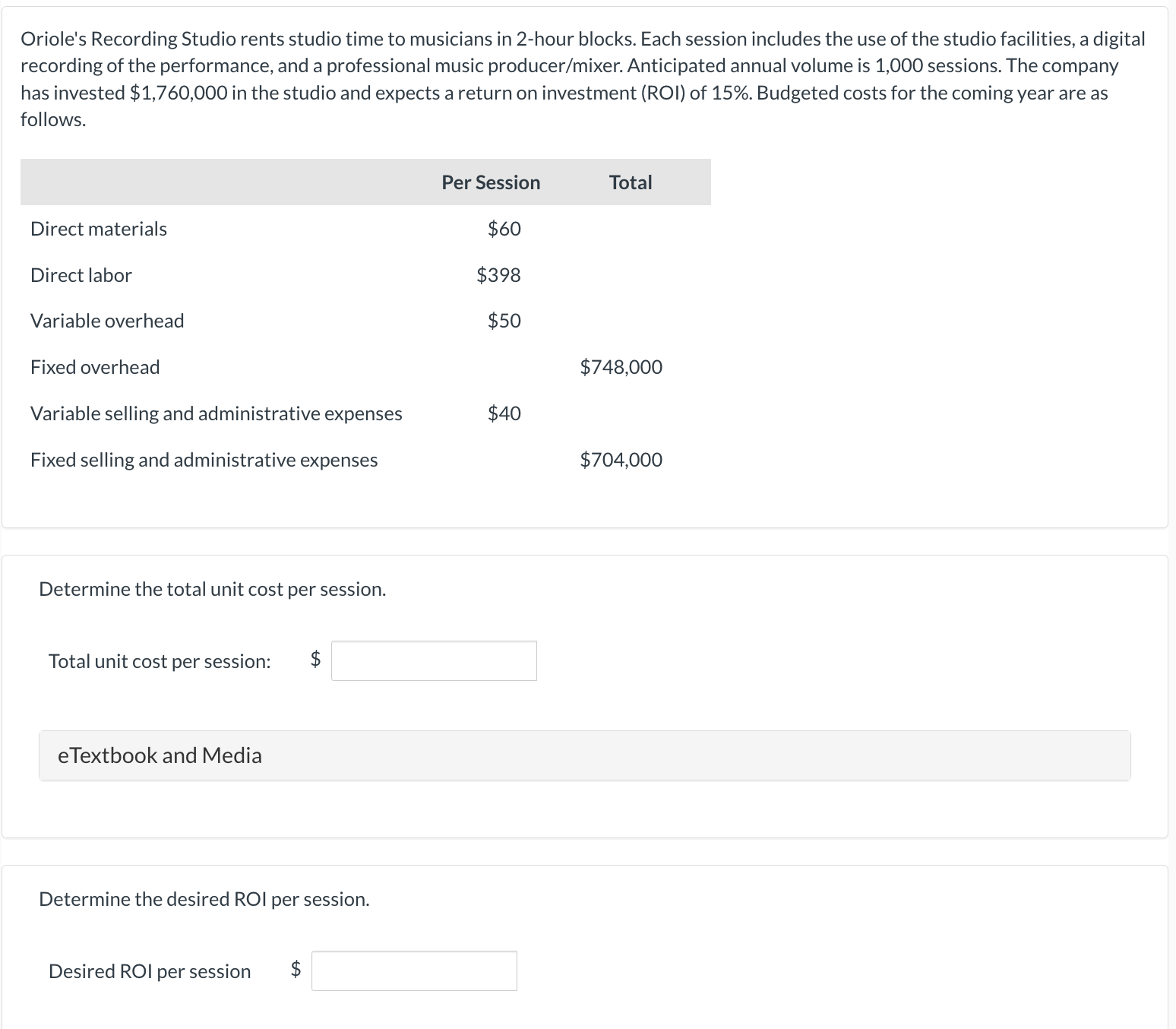
Task: Click the Total column header
Action: [x=631, y=182]
